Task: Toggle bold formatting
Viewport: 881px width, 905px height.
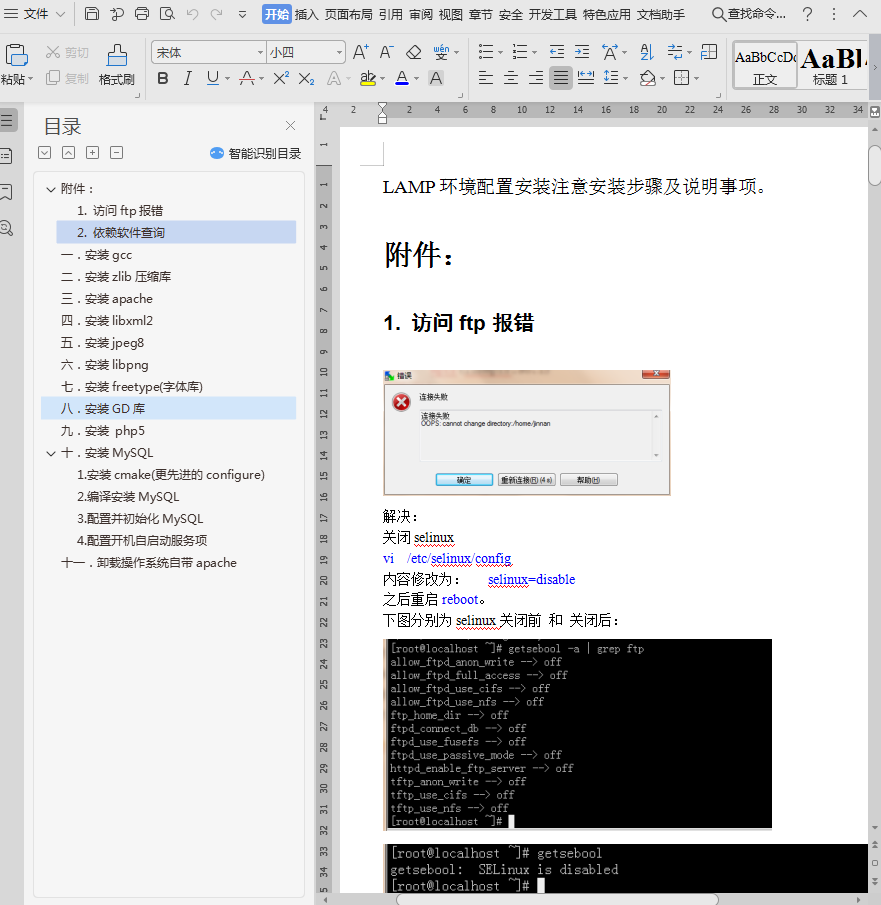Action: coord(163,78)
